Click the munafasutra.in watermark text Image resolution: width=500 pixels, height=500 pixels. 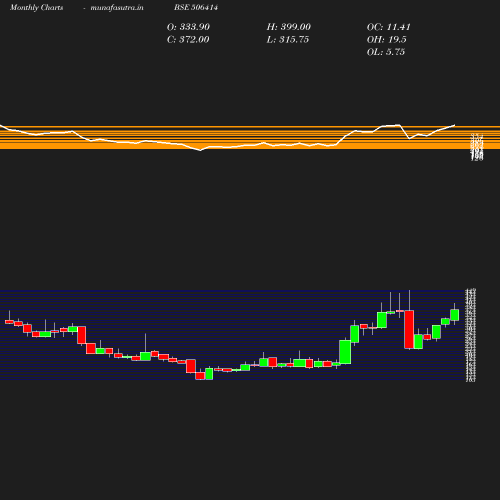click(x=117, y=7)
